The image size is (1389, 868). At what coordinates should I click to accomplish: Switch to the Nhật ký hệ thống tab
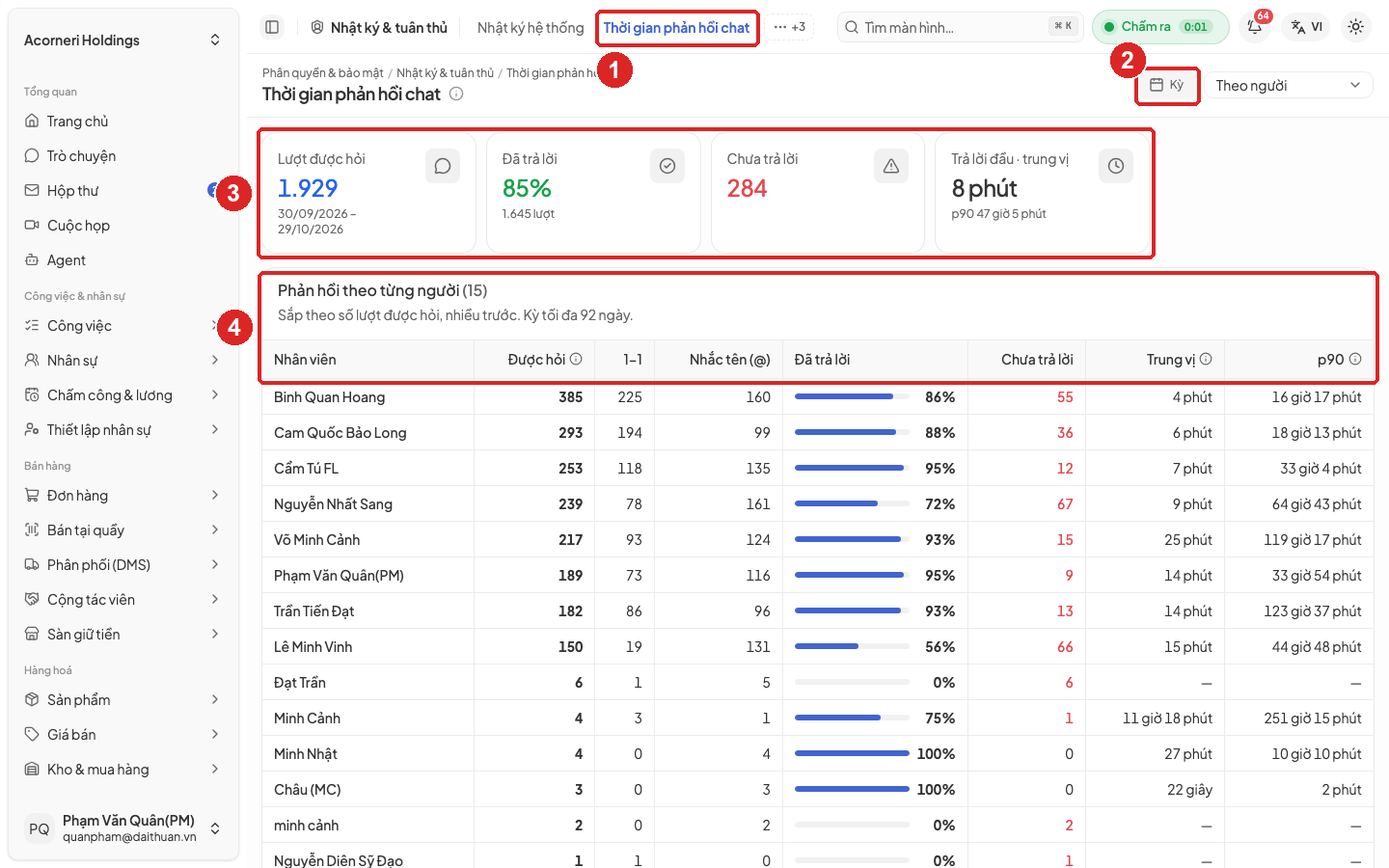coord(531,28)
